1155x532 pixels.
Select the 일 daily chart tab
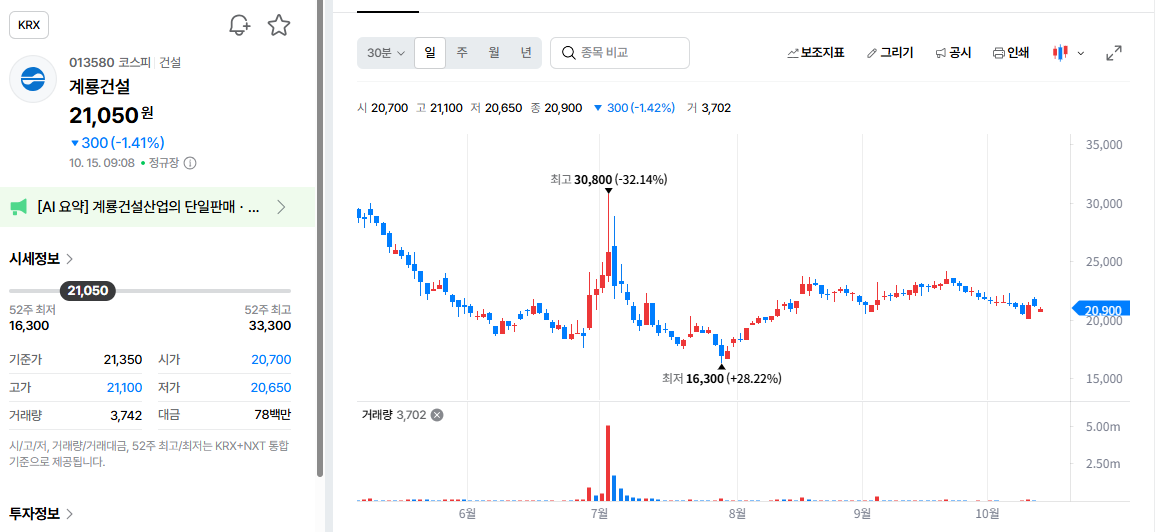(x=429, y=53)
